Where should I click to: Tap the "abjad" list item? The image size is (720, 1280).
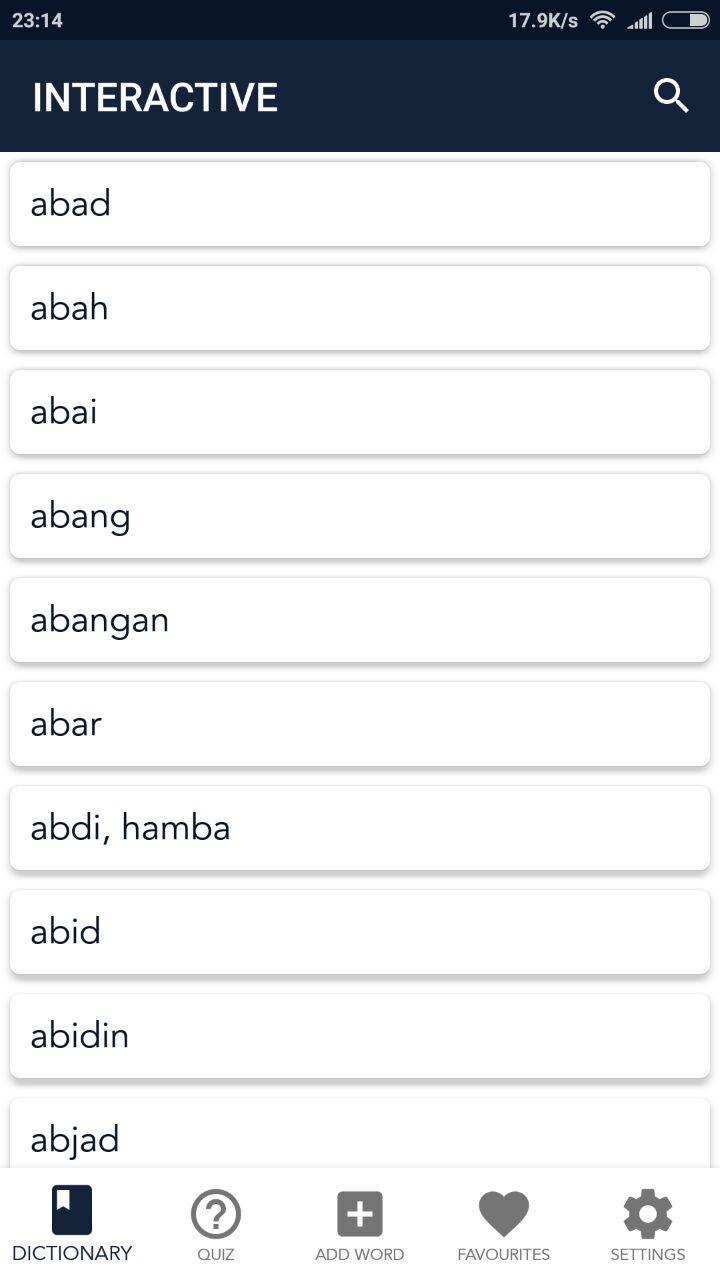[x=360, y=1133]
